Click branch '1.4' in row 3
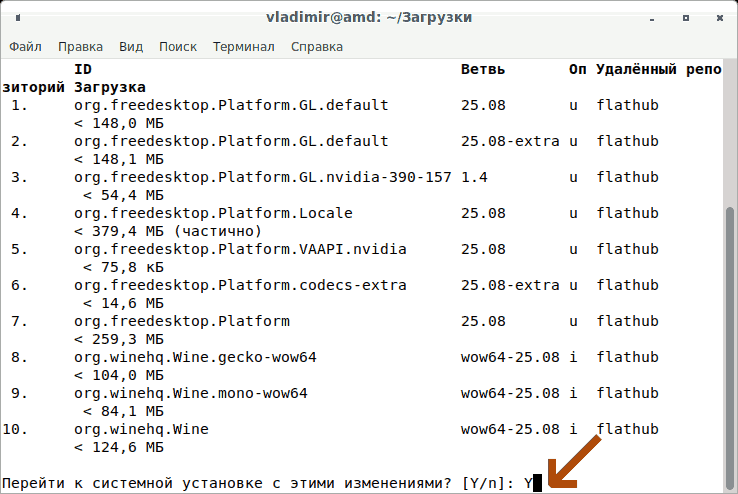Image resolution: width=738 pixels, height=494 pixels. [x=474, y=177]
